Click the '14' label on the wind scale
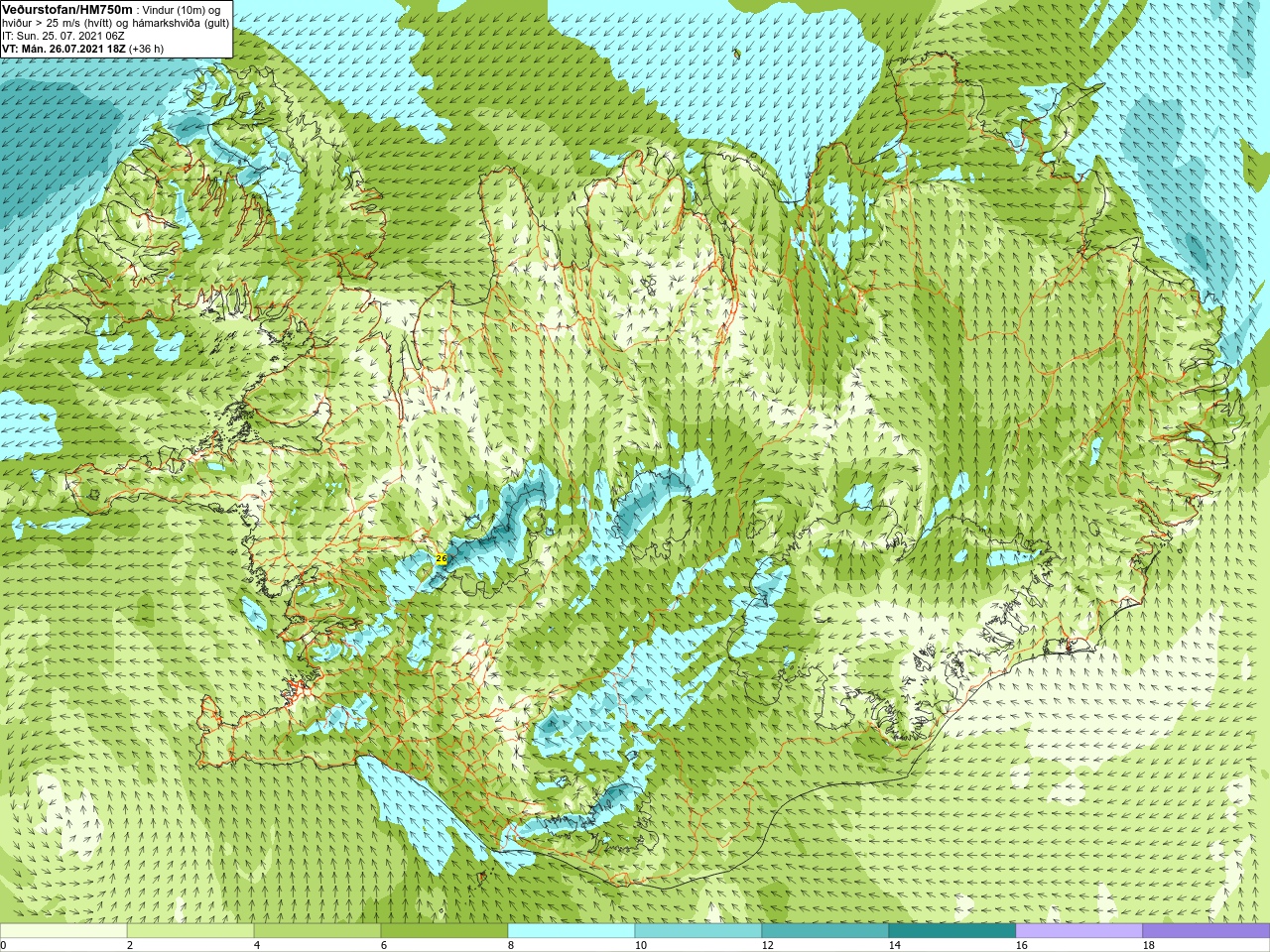The image size is (1270, 952). tap(895, 945)
